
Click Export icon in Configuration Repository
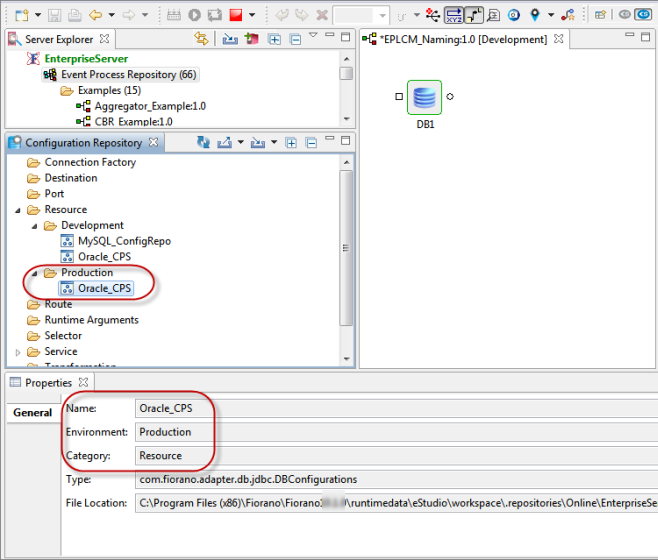(x=225, y=143)
